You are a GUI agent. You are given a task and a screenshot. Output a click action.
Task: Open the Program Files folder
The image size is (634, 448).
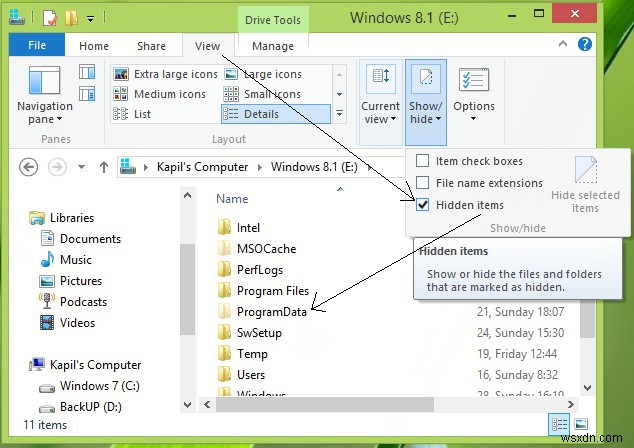[272, 291]
